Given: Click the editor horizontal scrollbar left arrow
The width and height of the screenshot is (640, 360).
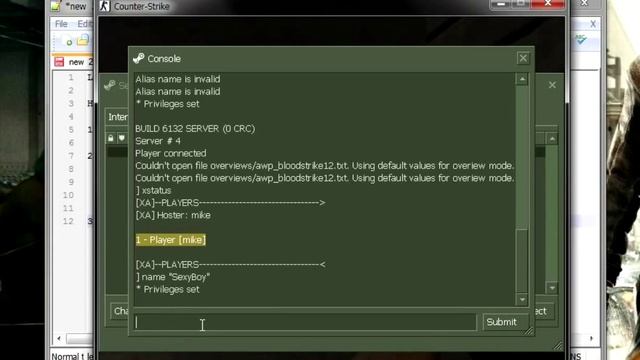Looking at the screenshot, I should [x=59, y=338].
